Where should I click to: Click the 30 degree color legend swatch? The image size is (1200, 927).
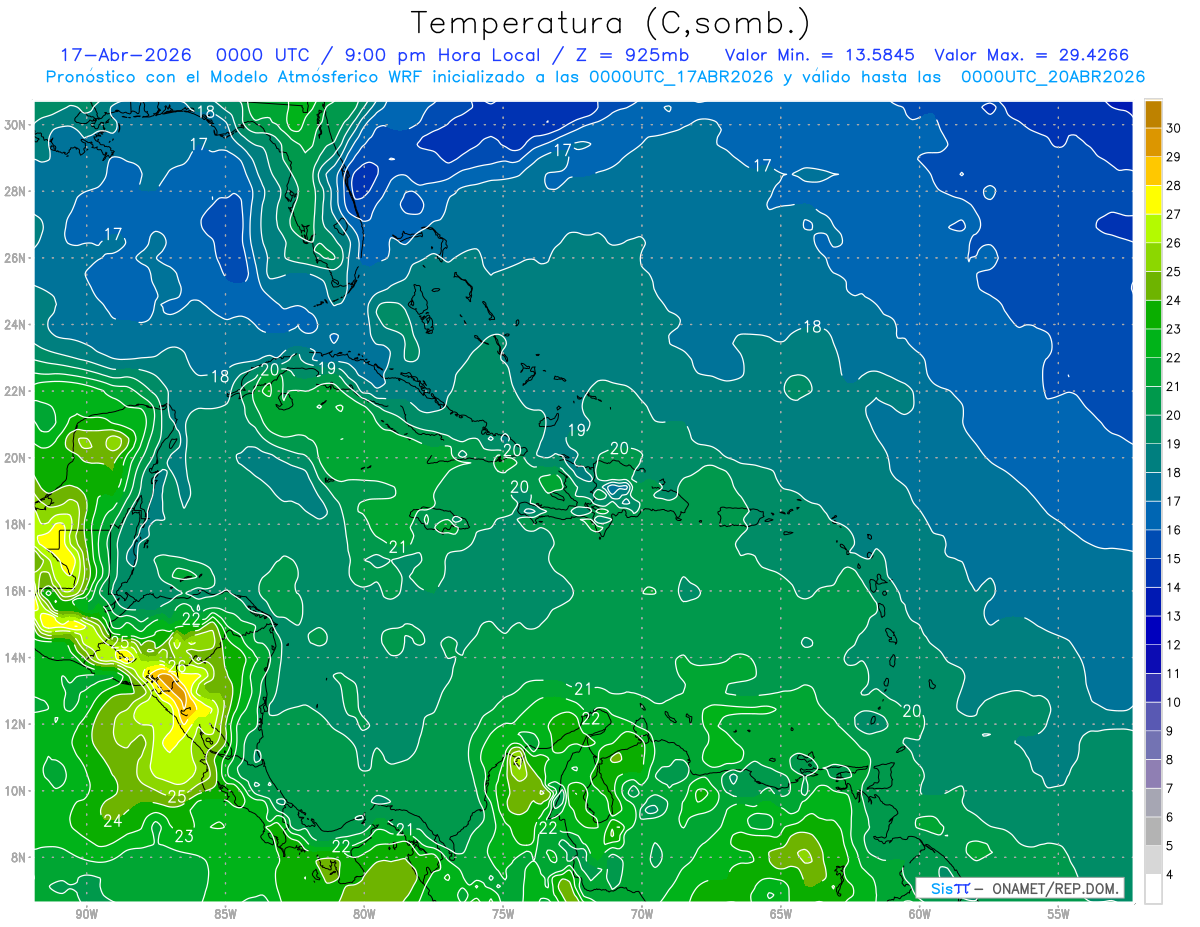(x=1153, y=115)
